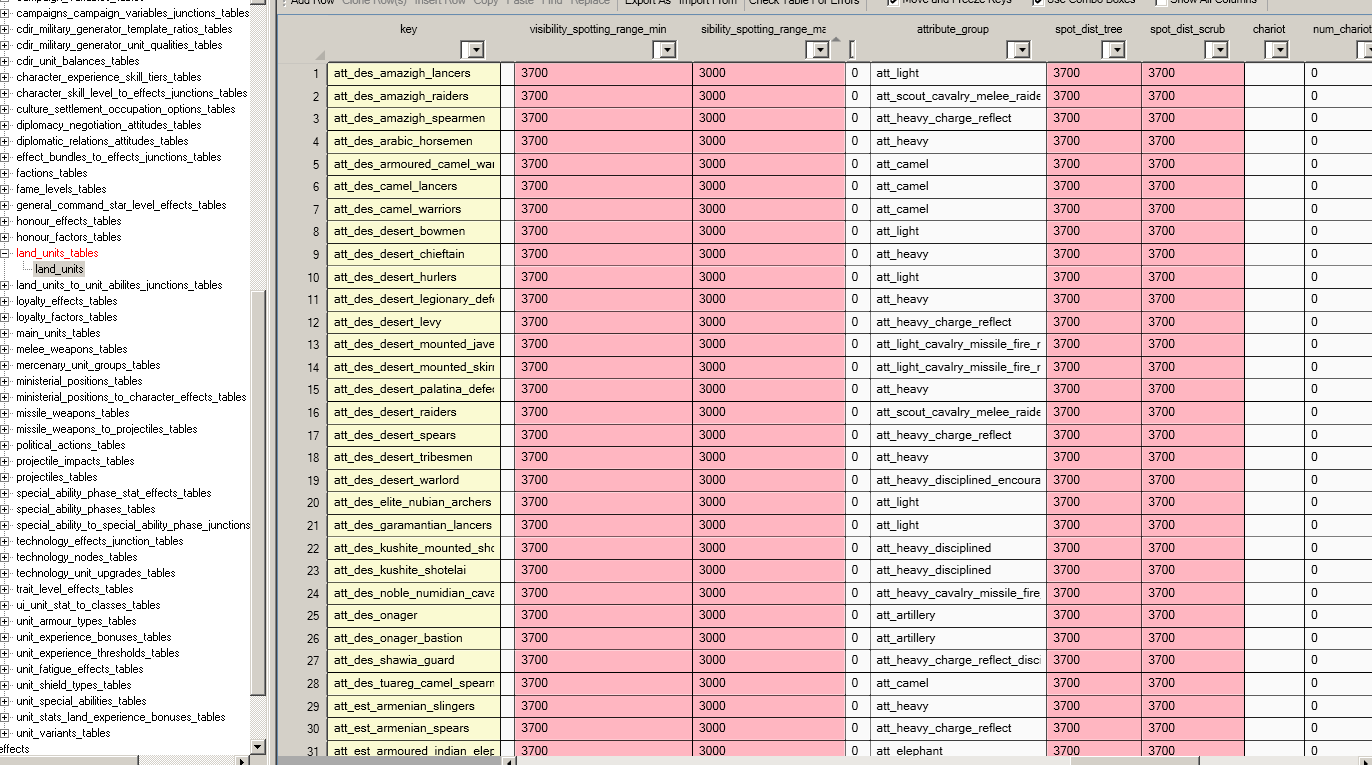Open the attribute_group column filter dropdown
The width and height of the screenshot is (1372, 765).
click(x=1018, y=50)
